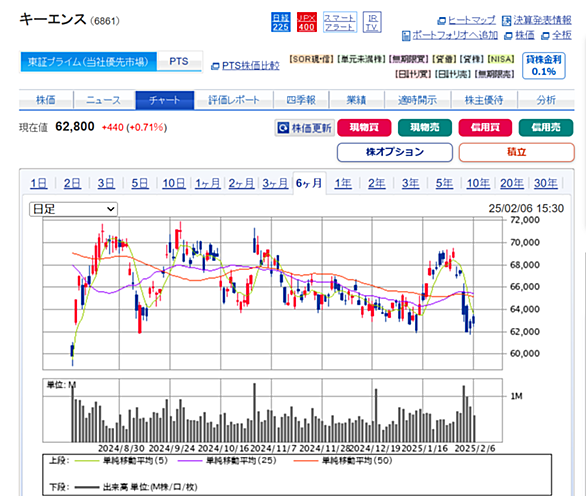Click the 現物買 button
Viewport: 586px width, 496px height.
pos(364,128)
